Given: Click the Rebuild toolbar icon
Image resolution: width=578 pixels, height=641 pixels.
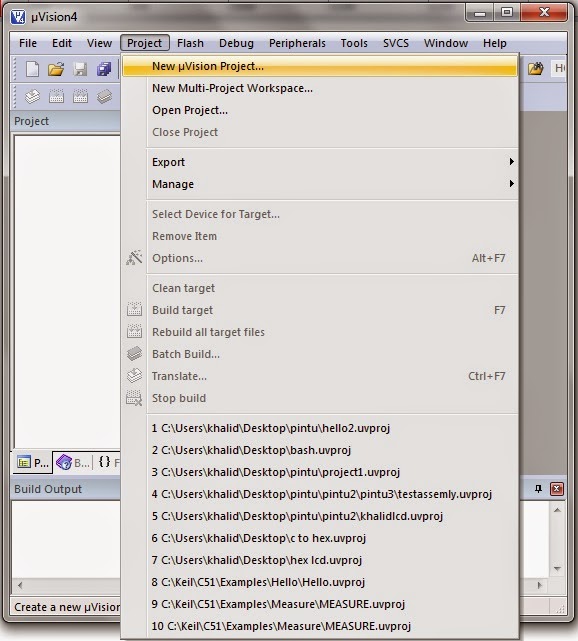Looking at the screenshot, I should point(80,96).
